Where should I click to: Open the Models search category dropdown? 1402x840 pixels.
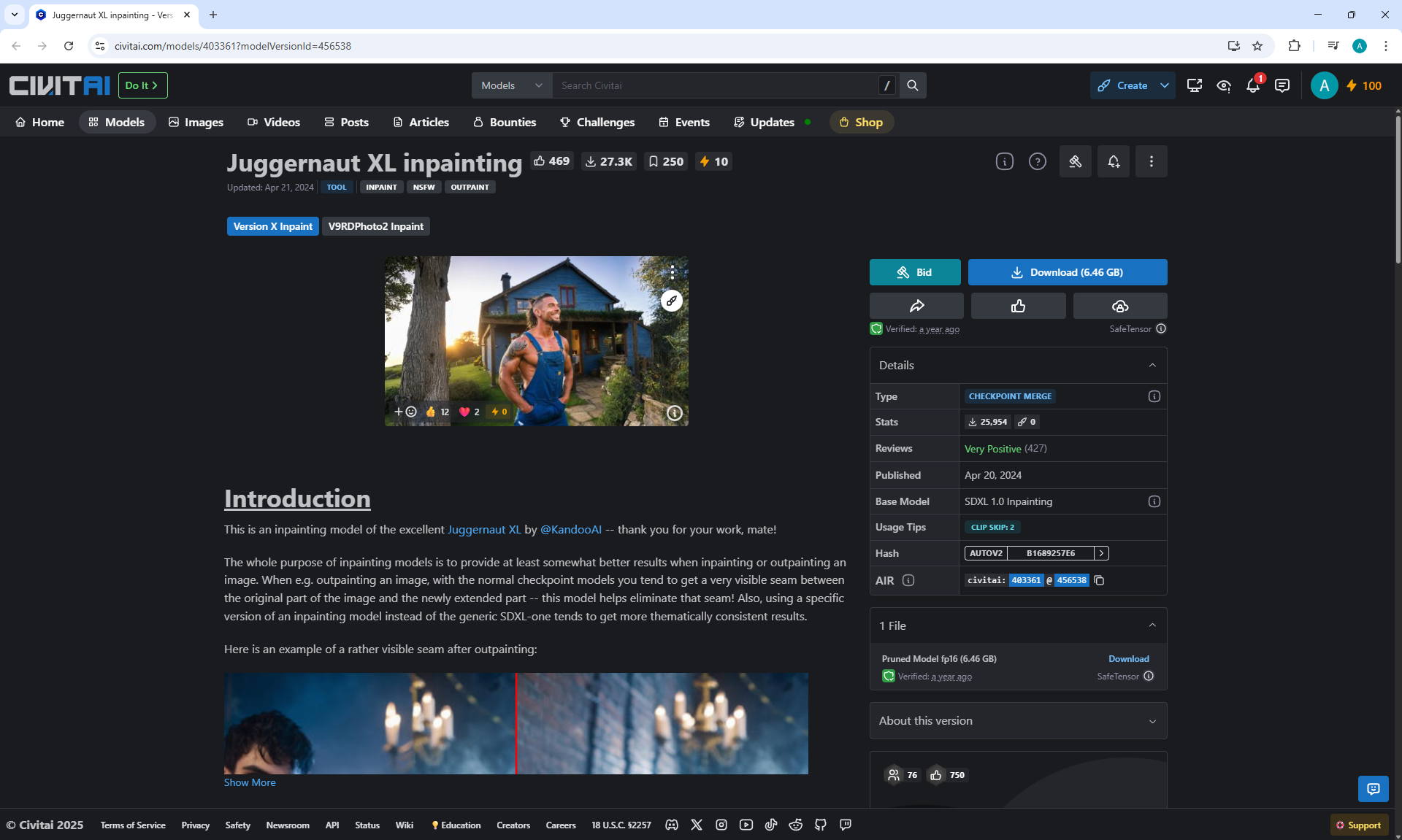(511, 85)
